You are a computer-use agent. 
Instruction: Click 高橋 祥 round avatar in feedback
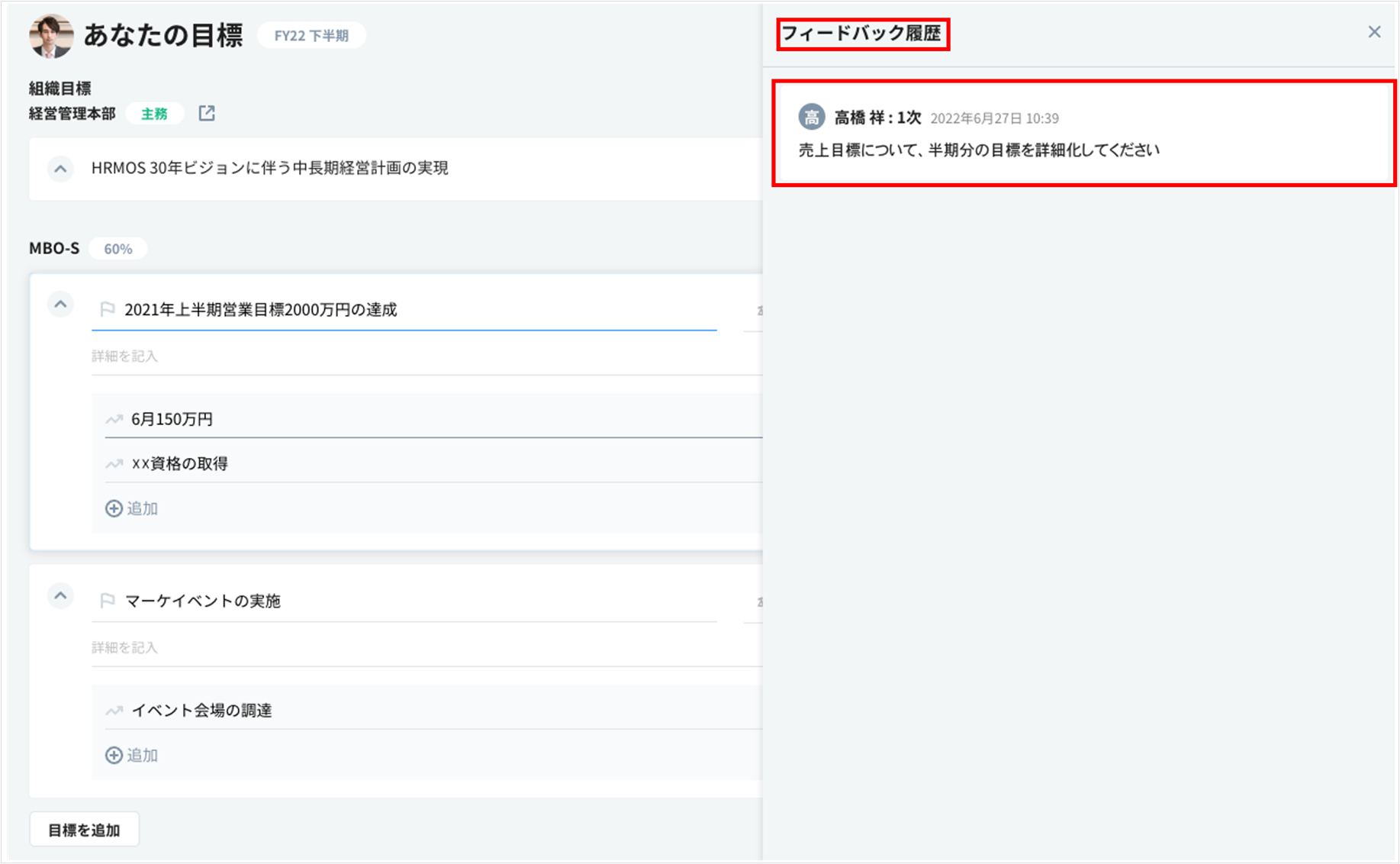(811, 118)
